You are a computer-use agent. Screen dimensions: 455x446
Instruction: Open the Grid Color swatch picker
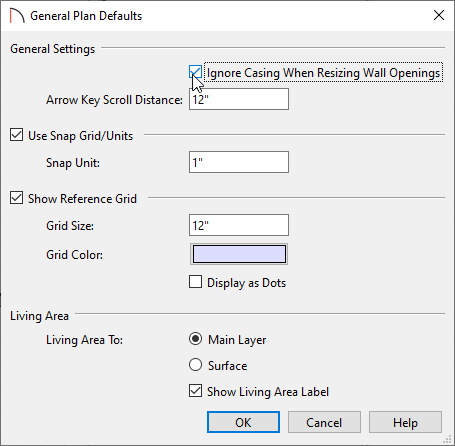pos(239,254)
